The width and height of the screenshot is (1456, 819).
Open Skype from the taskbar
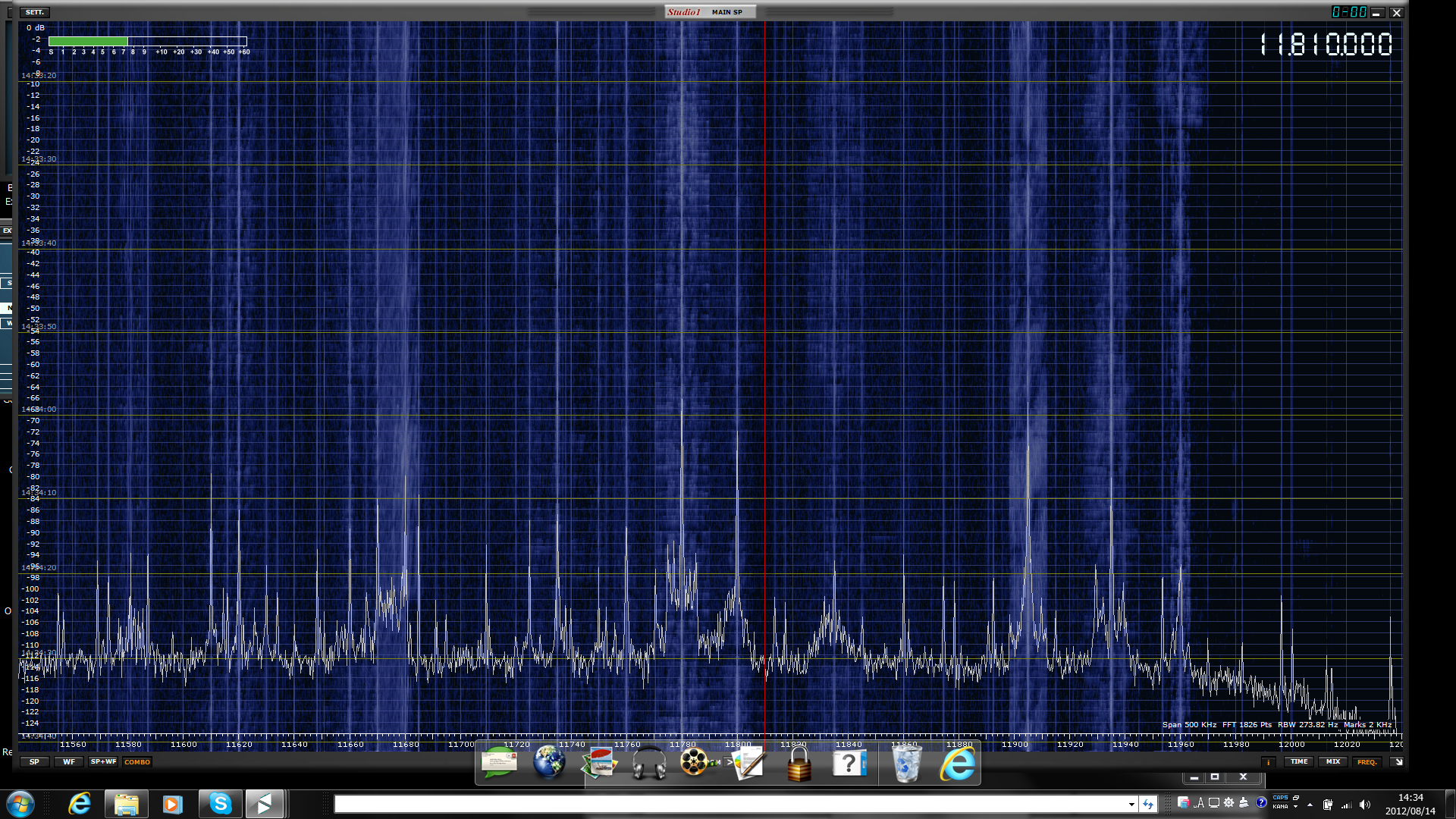click(220, 804)
